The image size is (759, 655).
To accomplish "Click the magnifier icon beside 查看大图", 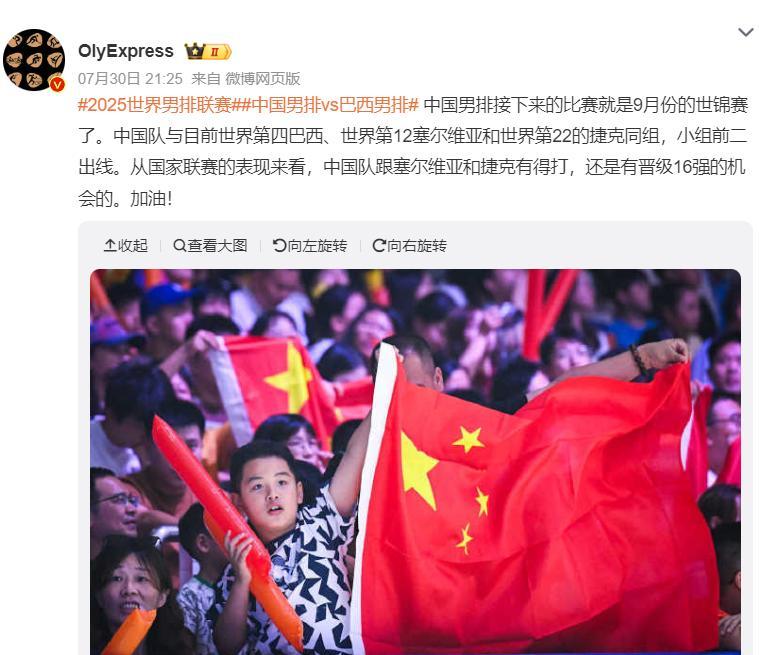I will point(180,245).
